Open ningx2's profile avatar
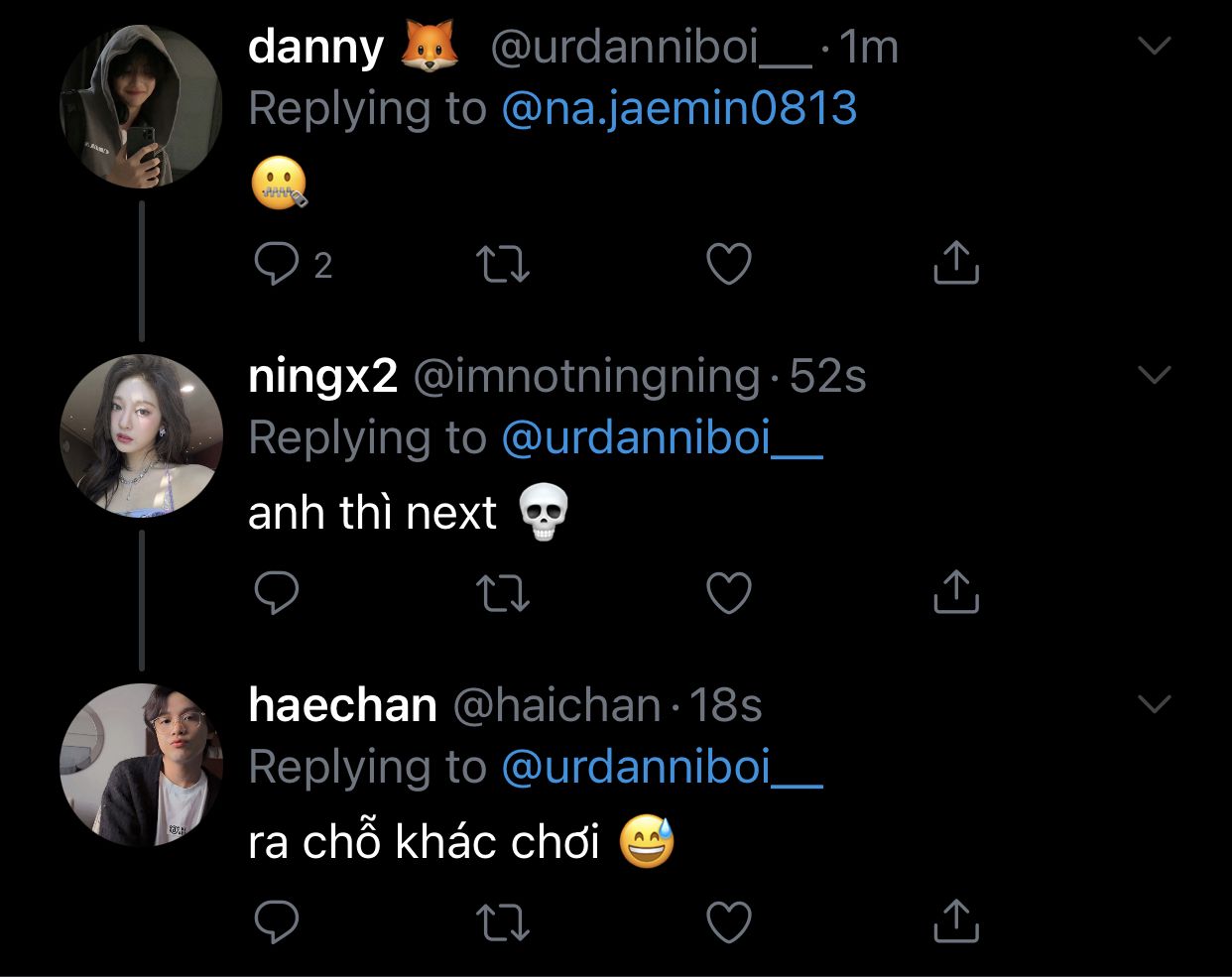The width and height of the screenshot is (1232, 977). pyautogui.click(x=141, y=435)
